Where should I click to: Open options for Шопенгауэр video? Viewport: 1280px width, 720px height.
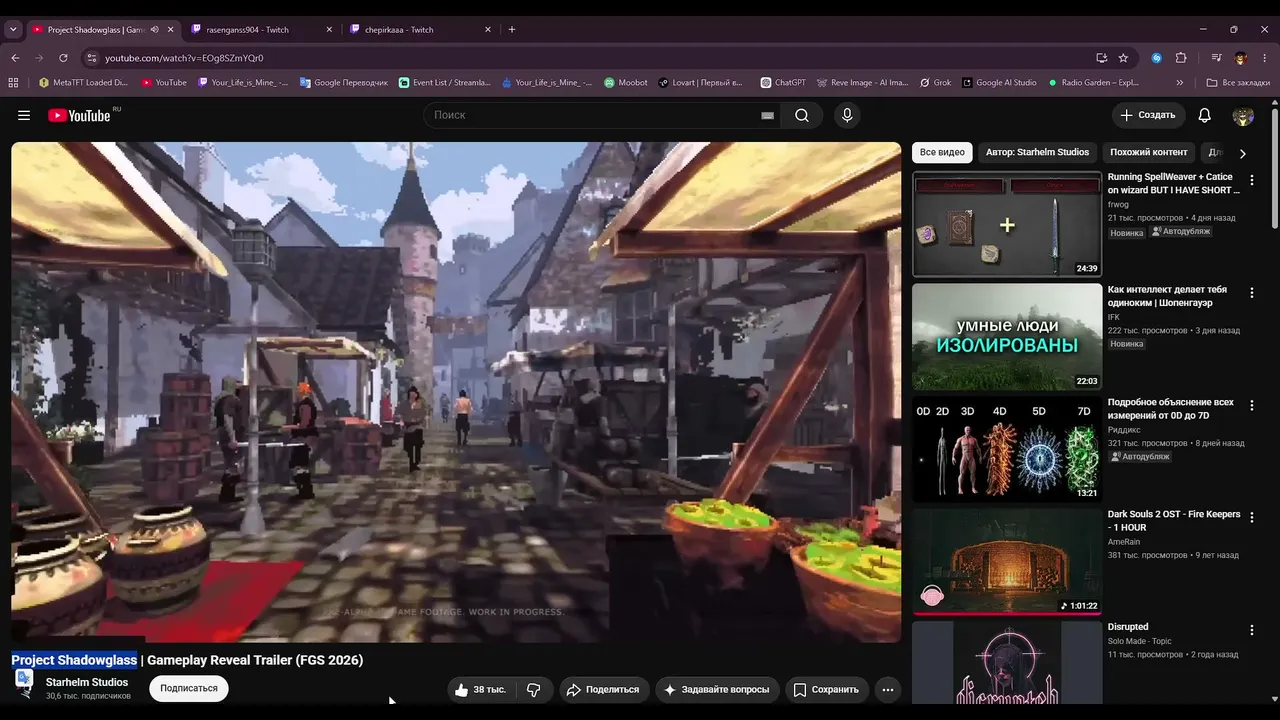click(x=1251, y=293)
